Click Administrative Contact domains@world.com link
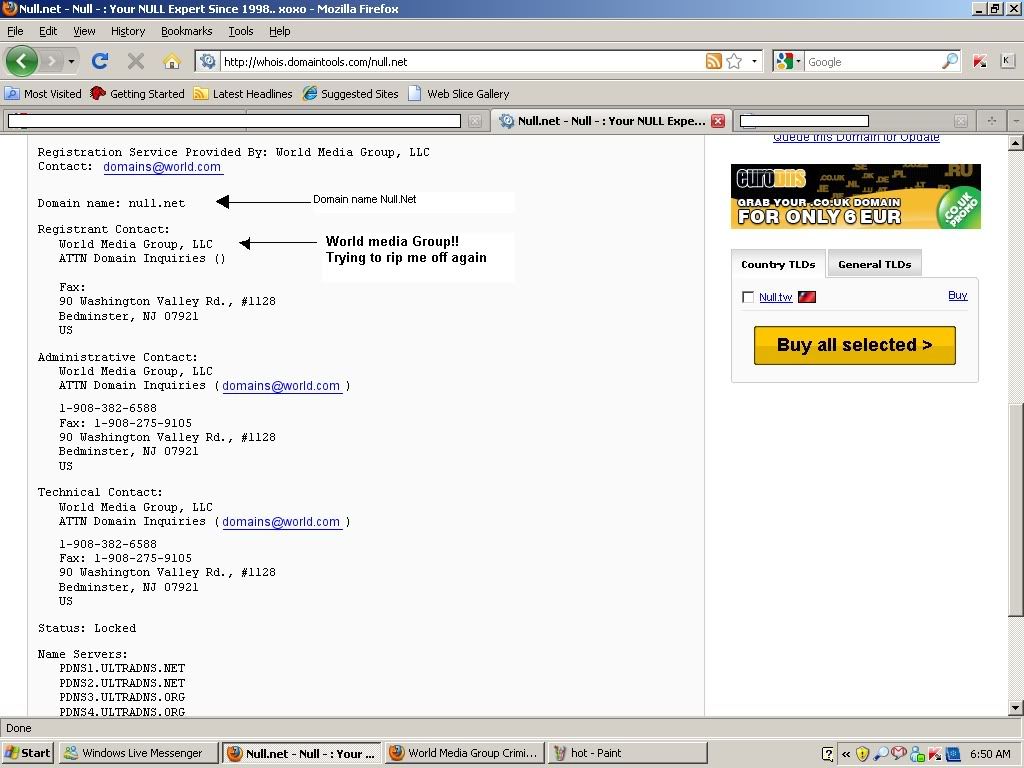The height and width of the screenshot is (768, 1024). tap(281, 385)
